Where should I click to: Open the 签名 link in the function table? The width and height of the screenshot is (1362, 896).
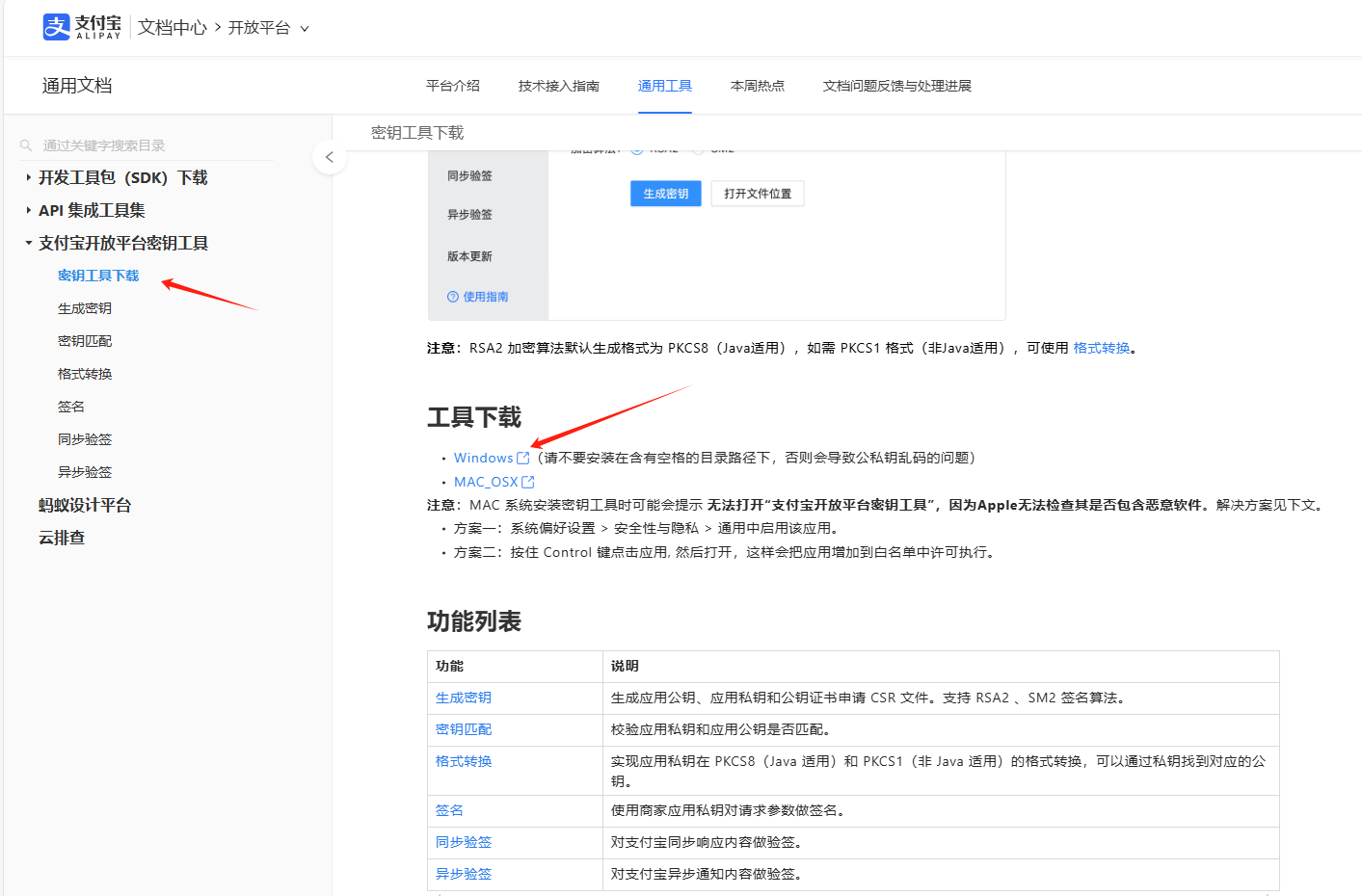click(449, 810)
